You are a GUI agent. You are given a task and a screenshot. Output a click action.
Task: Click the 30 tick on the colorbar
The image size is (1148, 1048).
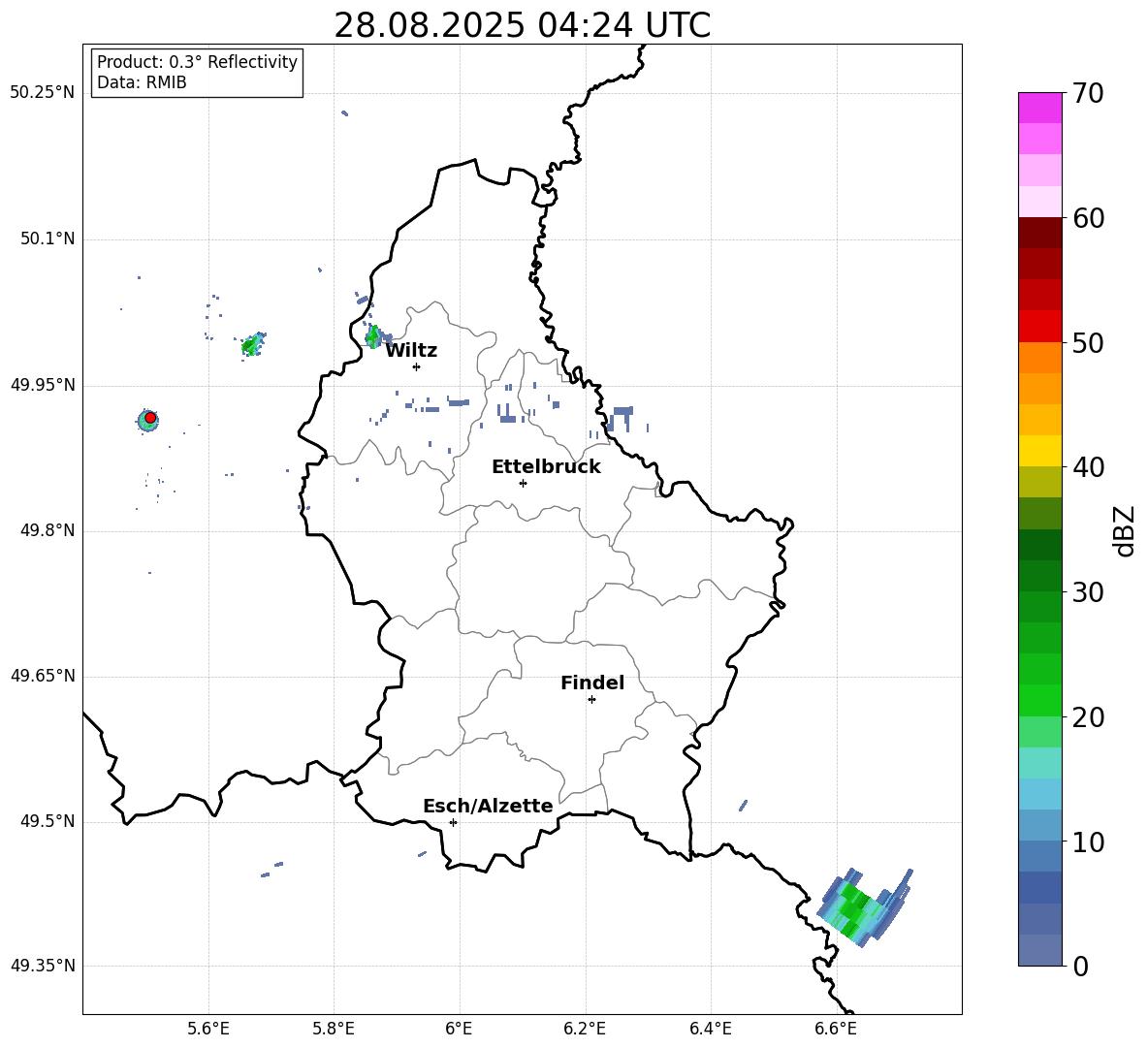click(x=1088, y=592)
